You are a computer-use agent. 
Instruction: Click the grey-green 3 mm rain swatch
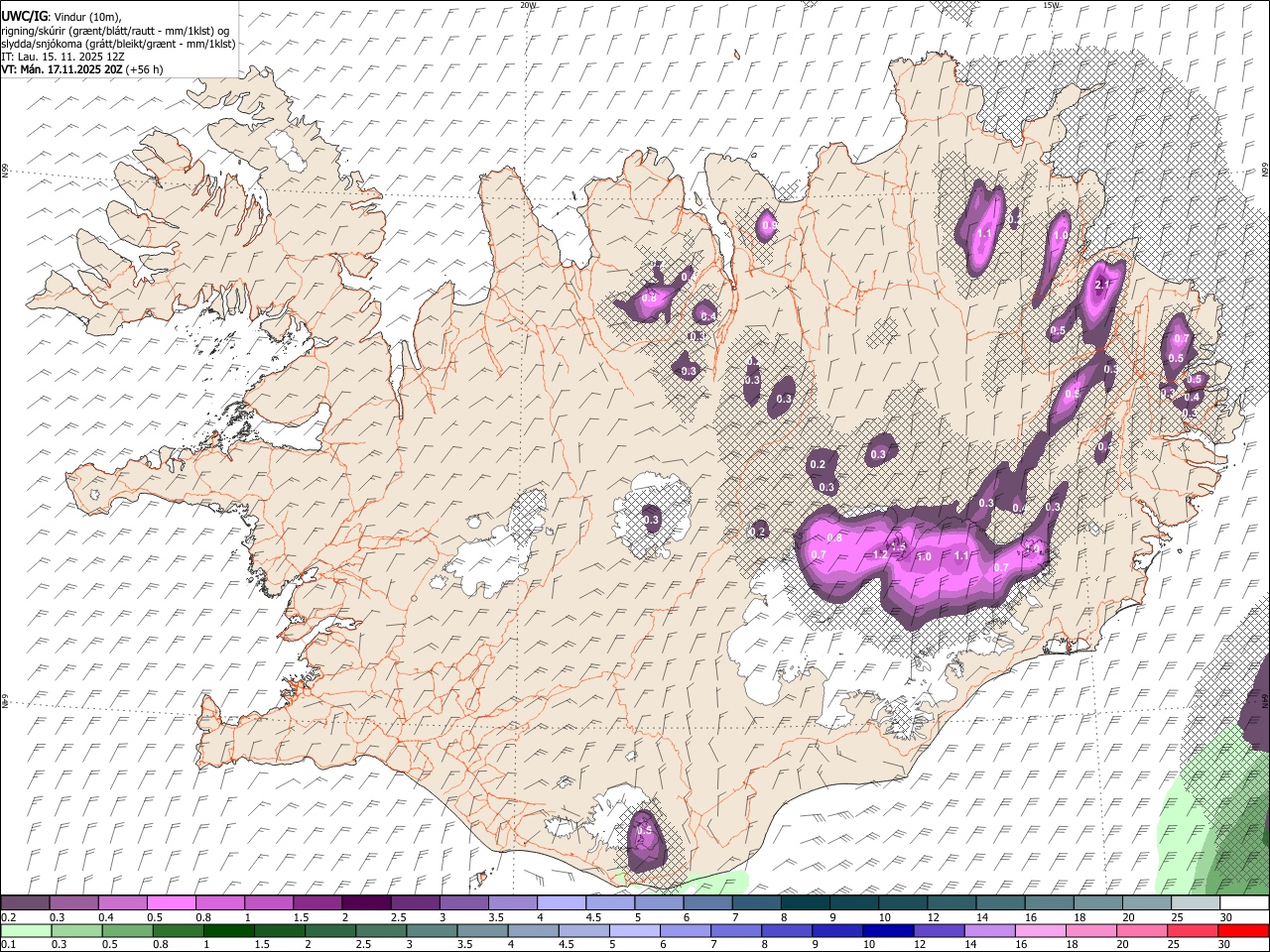tap(432, 930)
